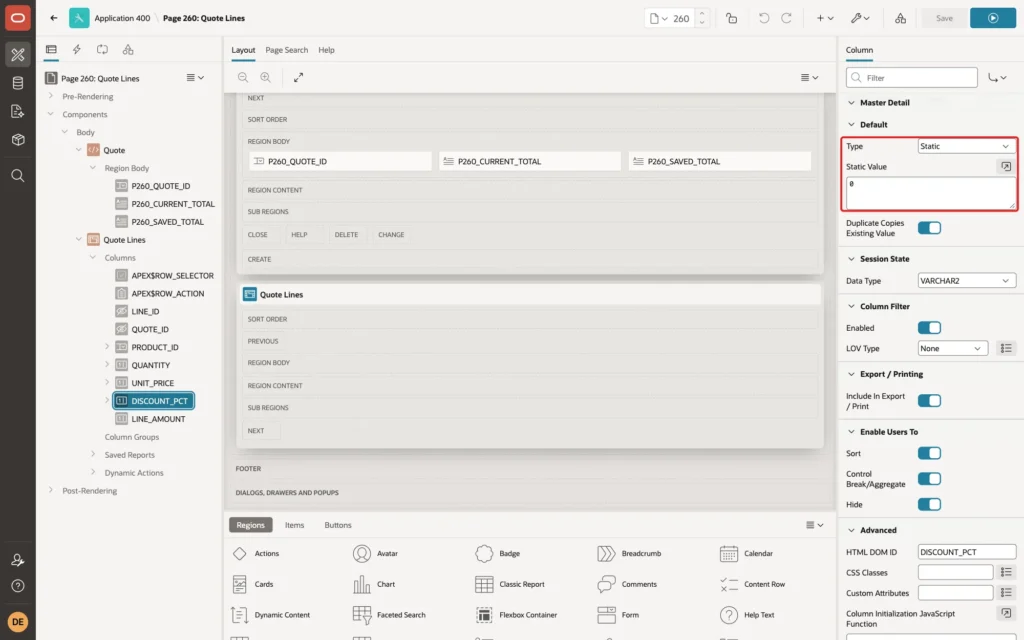Toggle Column Filter Enabled switch

tap(929, 328)
